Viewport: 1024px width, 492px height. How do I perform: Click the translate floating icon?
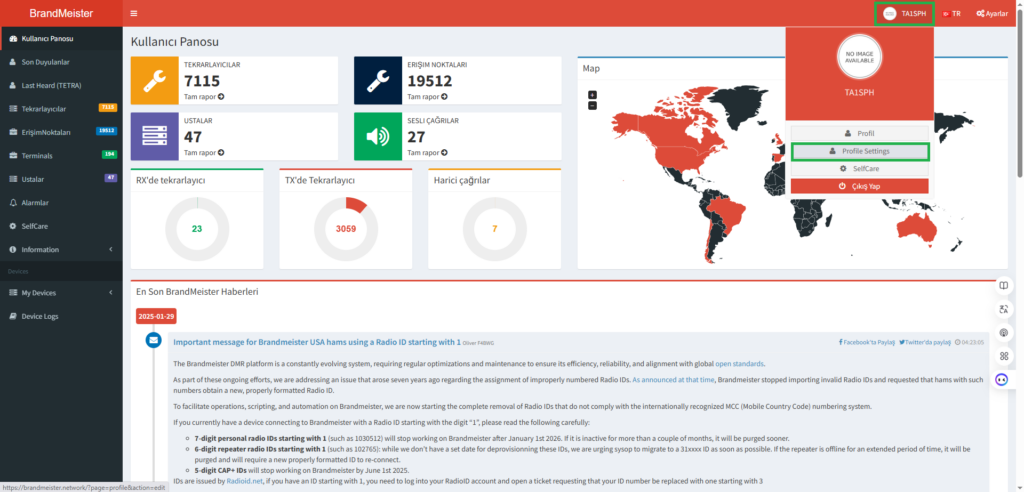[1004, 309]
